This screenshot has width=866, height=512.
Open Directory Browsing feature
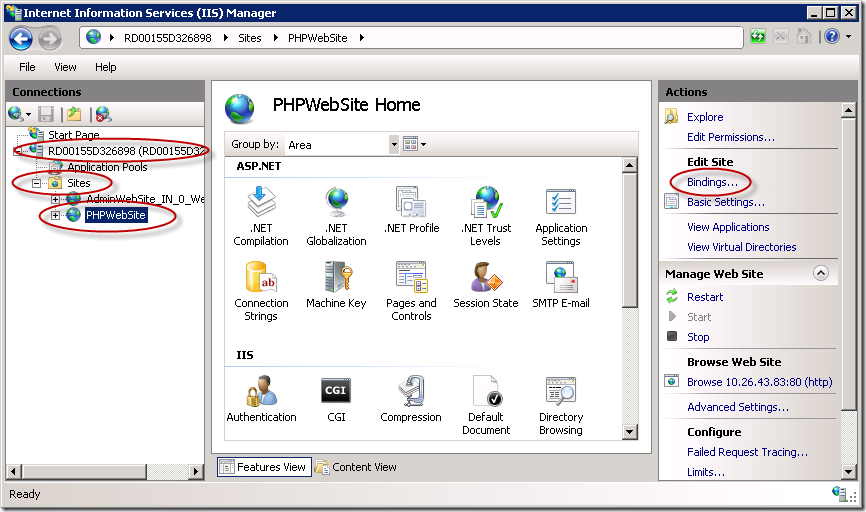tap(561, 405)
